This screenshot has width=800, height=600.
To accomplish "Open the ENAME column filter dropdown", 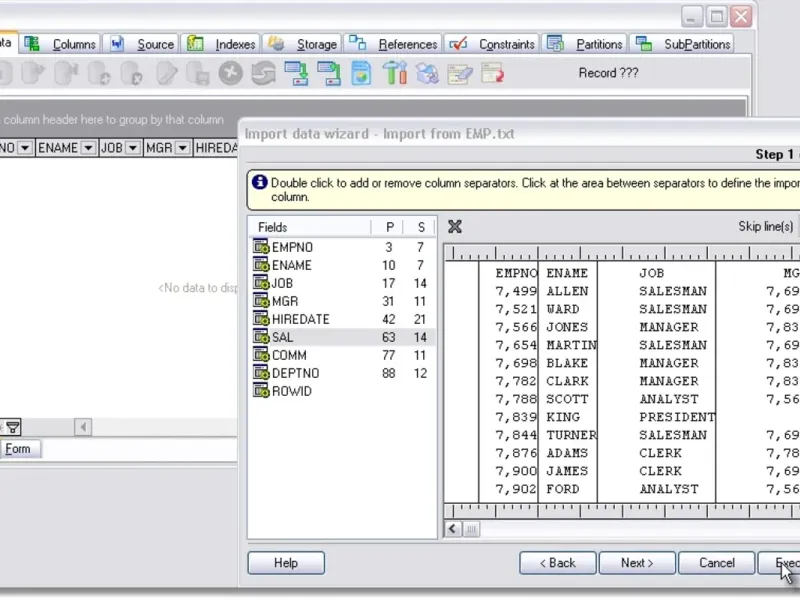I will click(88, 148).
